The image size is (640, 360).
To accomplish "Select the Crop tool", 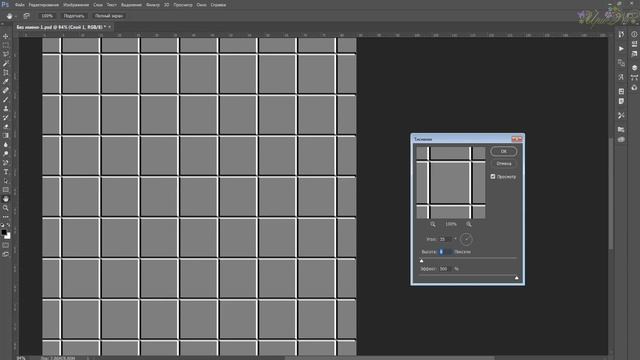I will coord(6,72).
